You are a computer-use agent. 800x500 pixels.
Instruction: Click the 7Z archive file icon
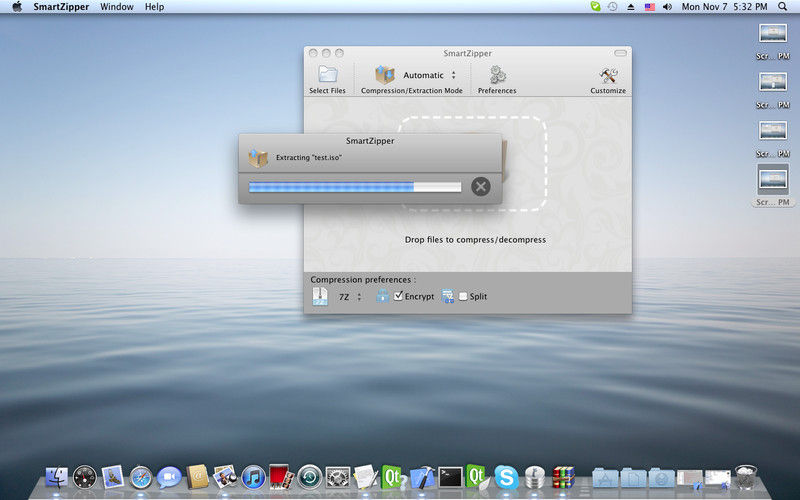[x=320, y=296]
